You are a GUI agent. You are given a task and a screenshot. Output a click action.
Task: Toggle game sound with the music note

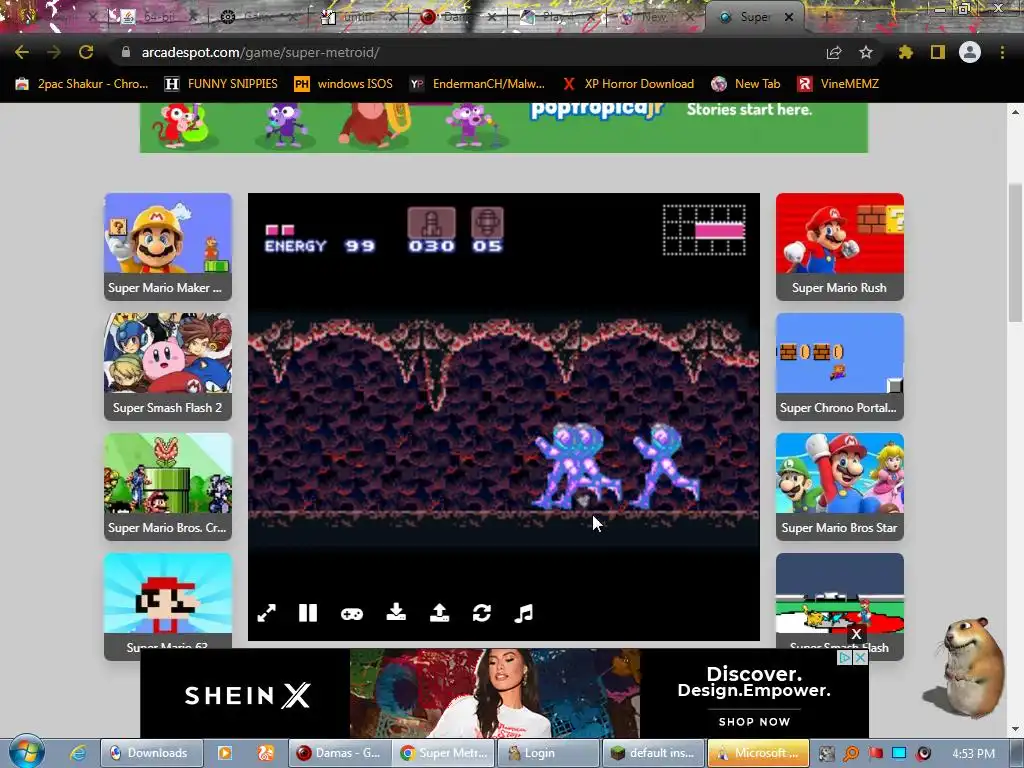[x=524, y=613]
